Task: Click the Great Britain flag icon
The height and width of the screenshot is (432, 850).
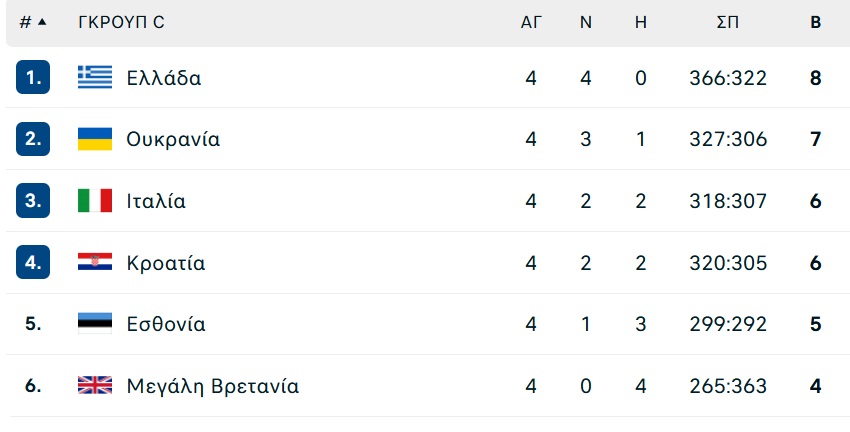Action: [95, 385]
